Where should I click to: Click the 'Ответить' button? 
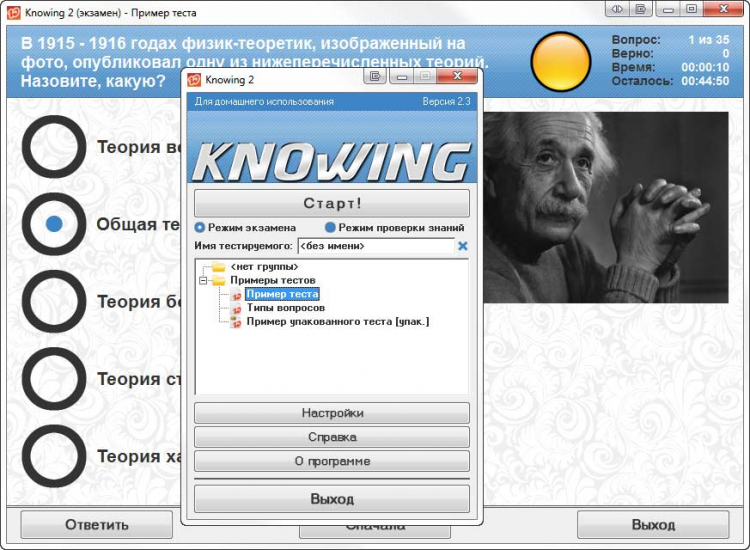point(97,525)
